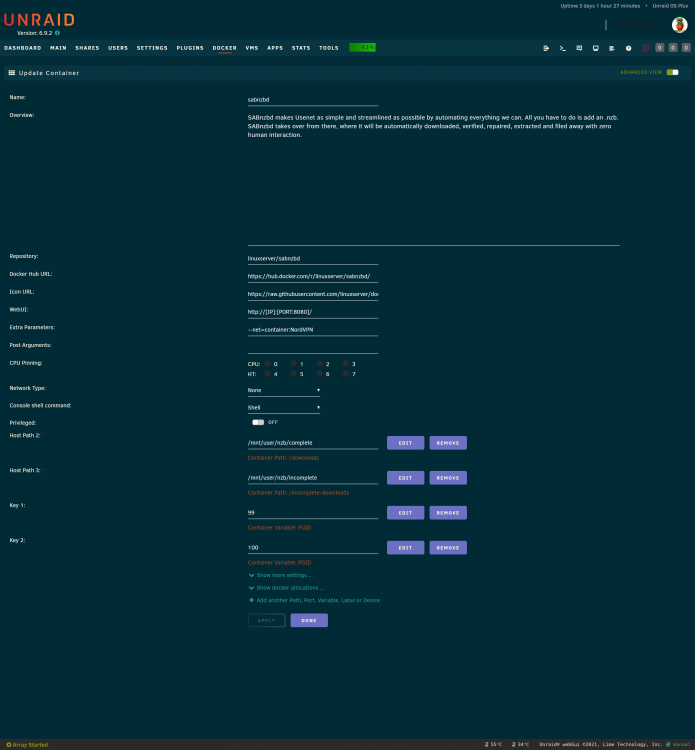Click Add another Path, Port, Variable link
The height and width of the screenshot is (750, 695).
point(318,600)
